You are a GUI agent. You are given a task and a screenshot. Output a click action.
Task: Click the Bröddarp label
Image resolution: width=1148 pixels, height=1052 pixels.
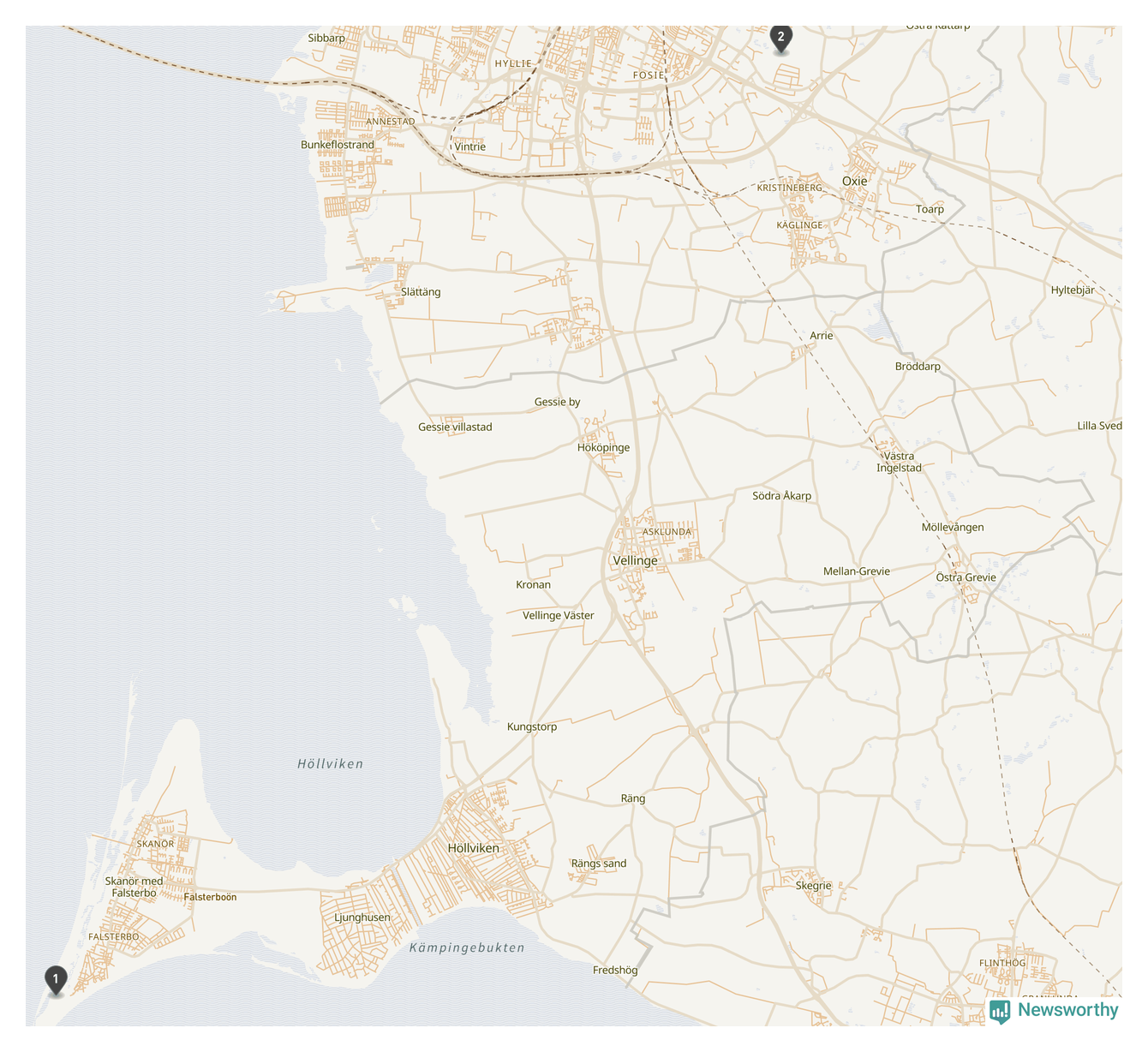[x=918, y=367]
